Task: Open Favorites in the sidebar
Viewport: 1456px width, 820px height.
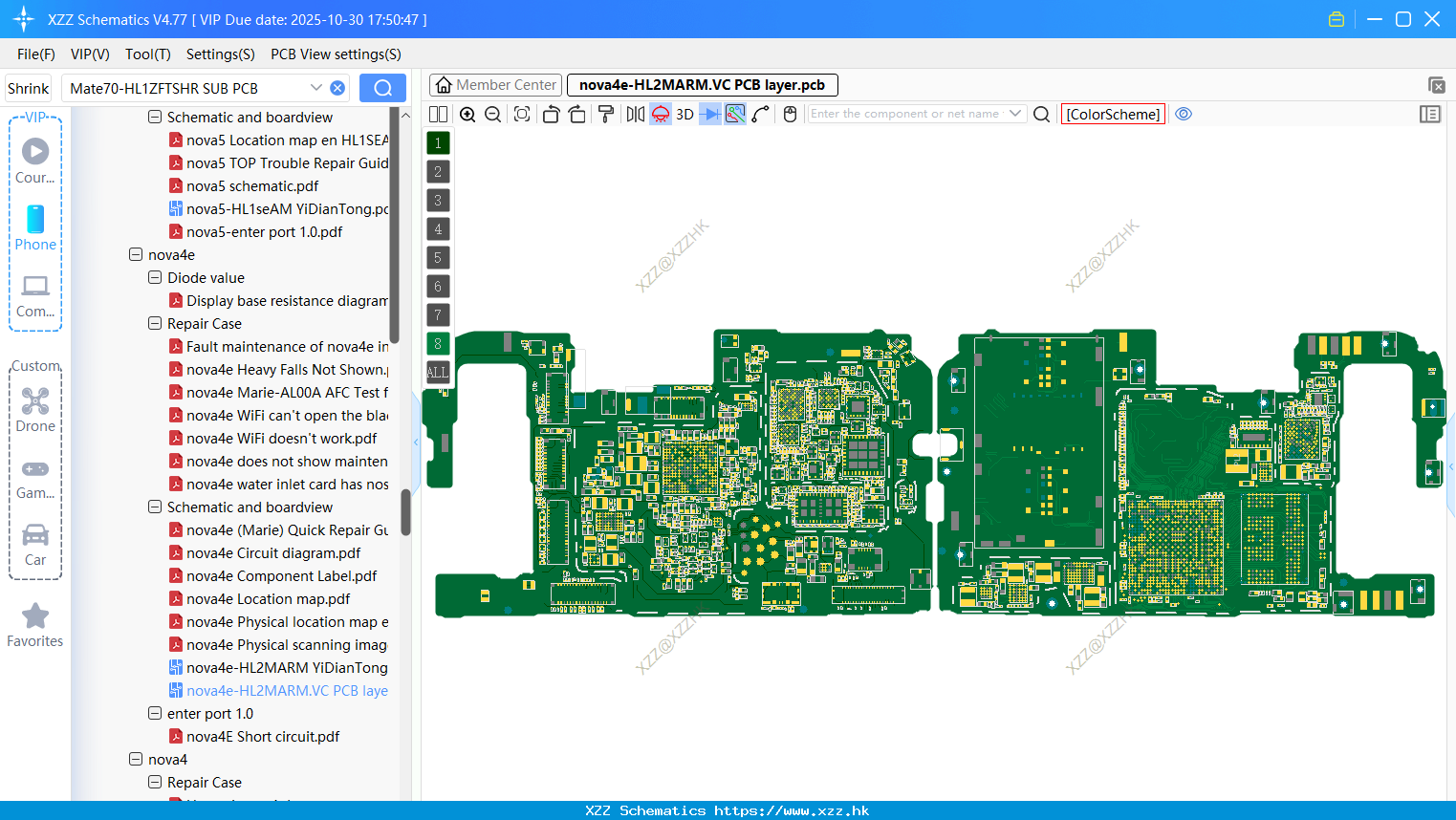Action: click(x=35, y=626)
